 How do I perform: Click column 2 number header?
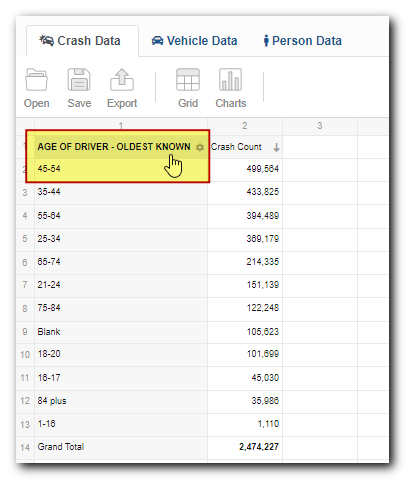point(245,126)
